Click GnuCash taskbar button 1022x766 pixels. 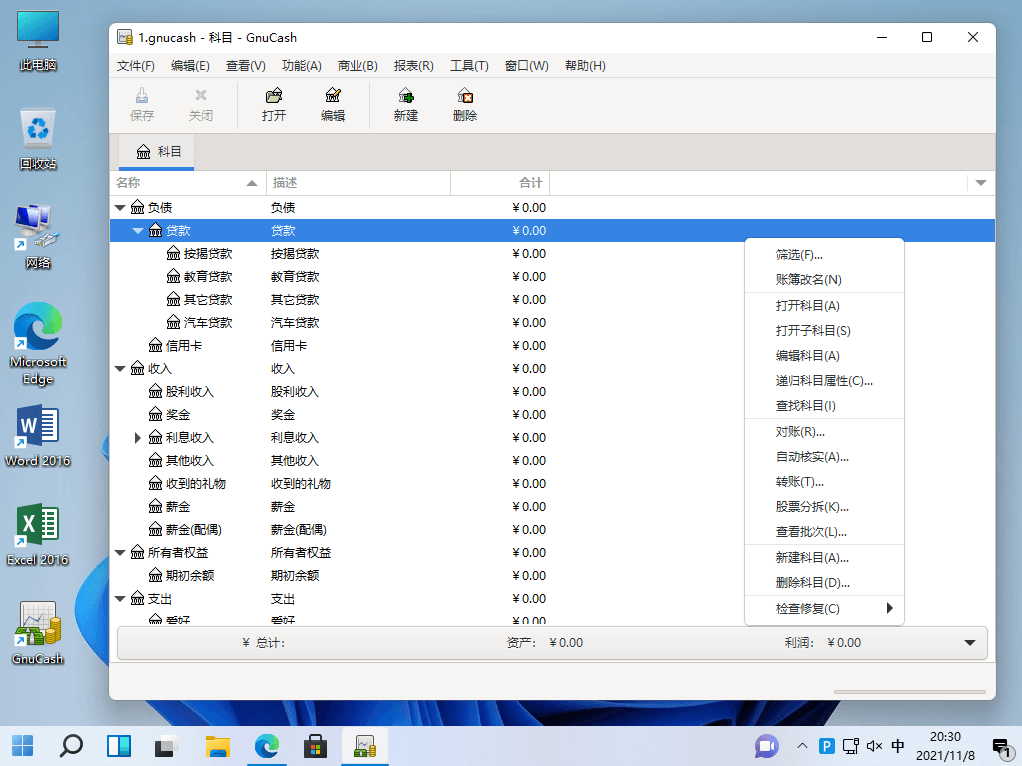point(364,746)
